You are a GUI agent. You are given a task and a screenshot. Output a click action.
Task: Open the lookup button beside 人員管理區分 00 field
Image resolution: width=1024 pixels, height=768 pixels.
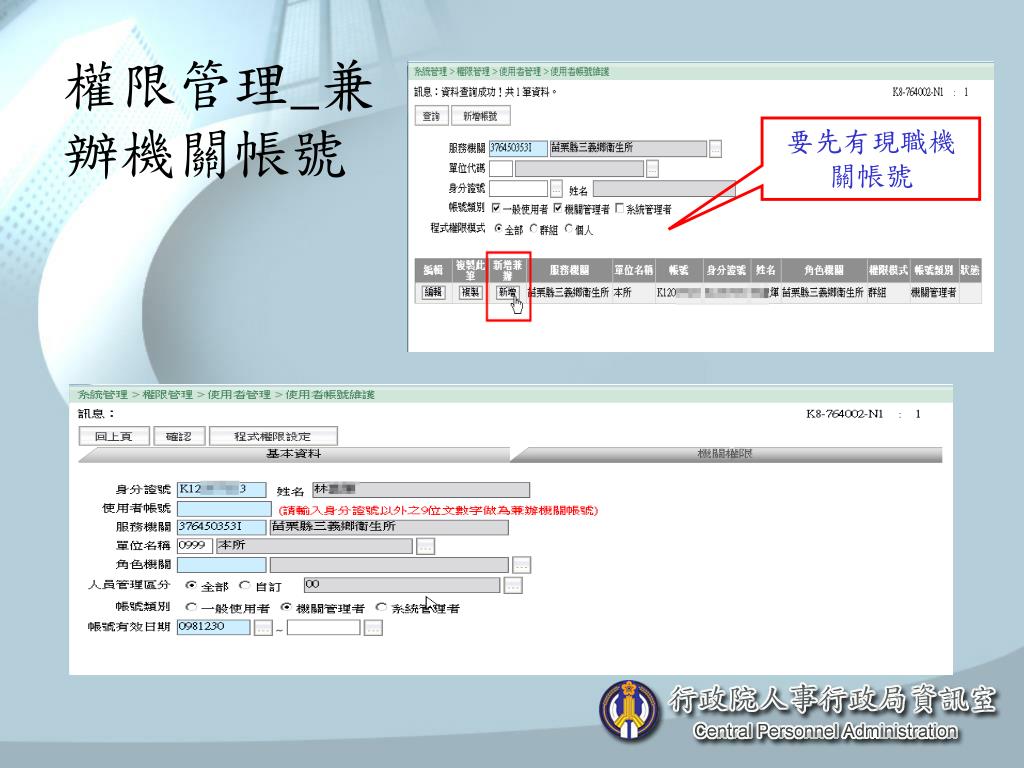point(513,586)
